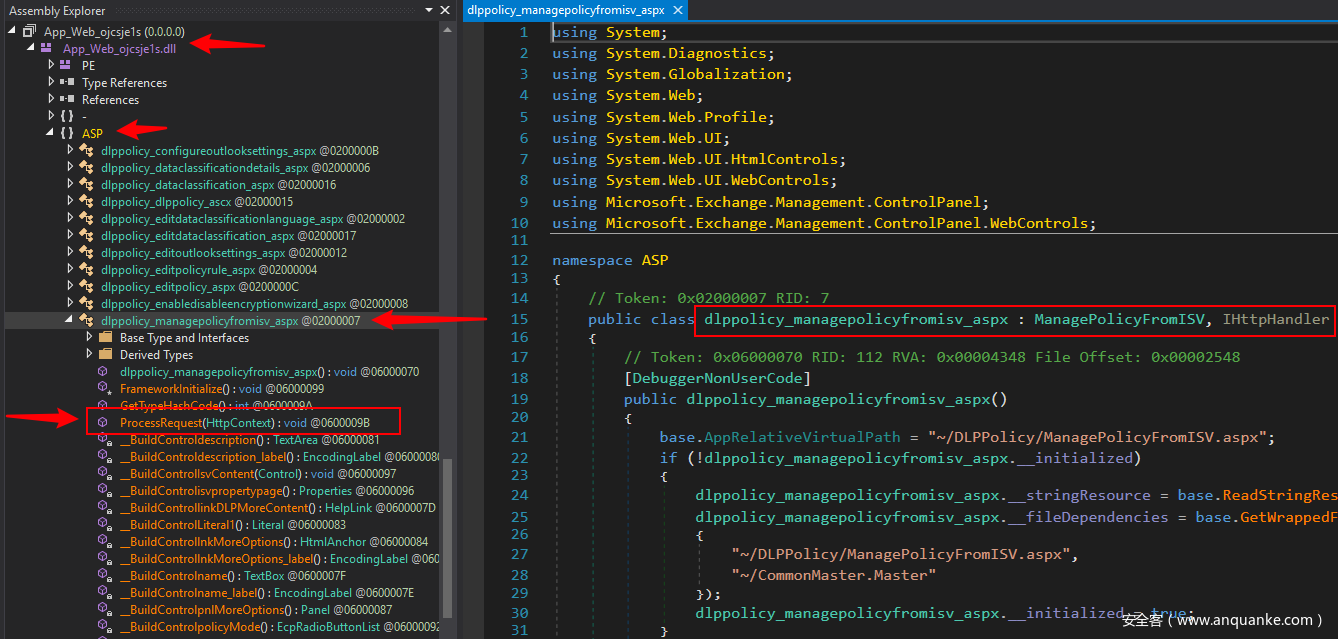Click the FrameworkInitialize method icon
This screenshot has height=639, width=1338.
pyautogui.click(x=103, y=389)
